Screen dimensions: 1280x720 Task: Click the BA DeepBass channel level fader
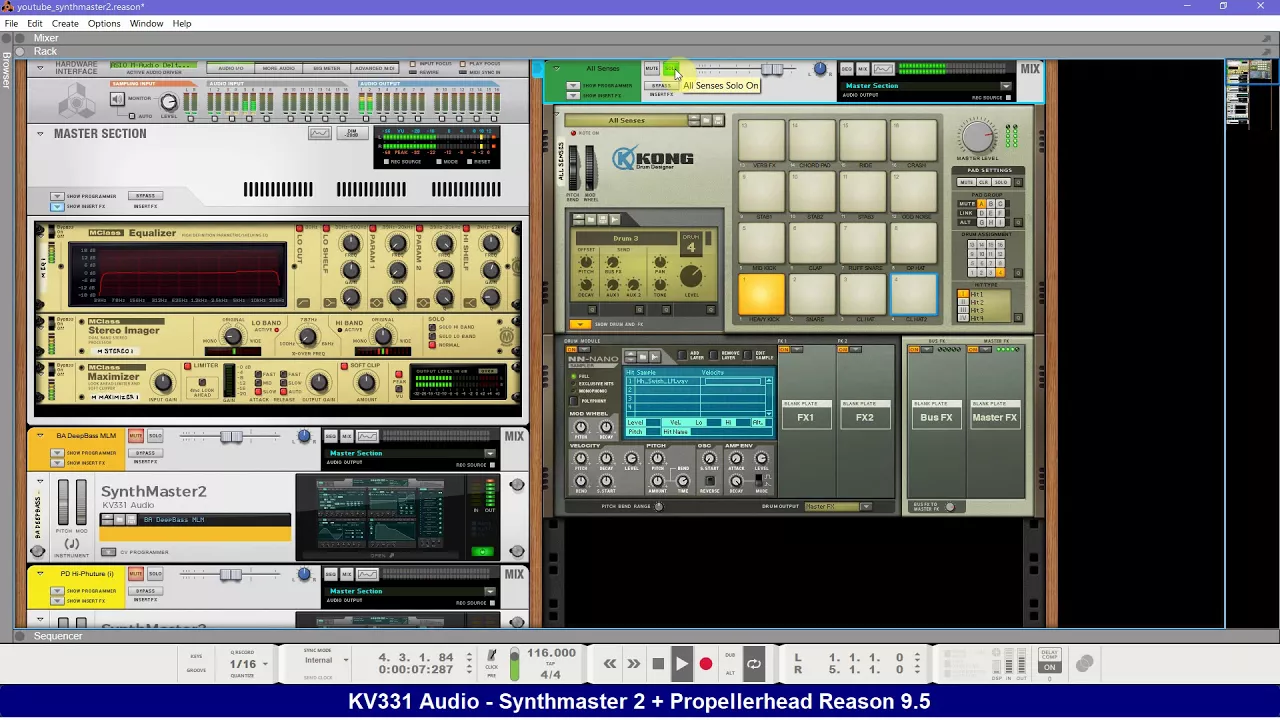231,436
